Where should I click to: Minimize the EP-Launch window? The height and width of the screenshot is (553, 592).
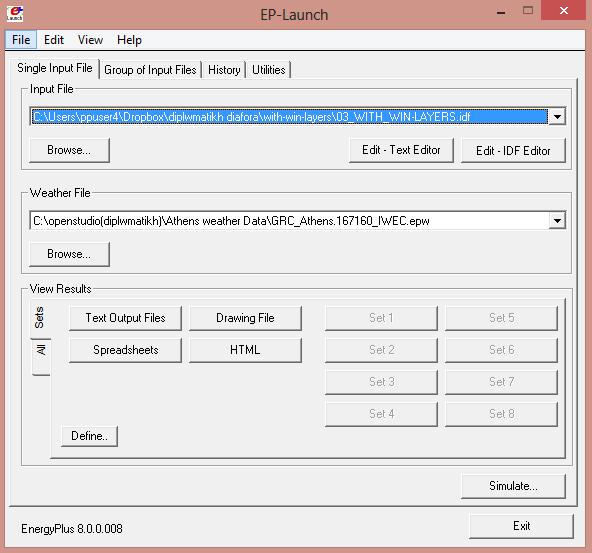(x=501, y=12)
